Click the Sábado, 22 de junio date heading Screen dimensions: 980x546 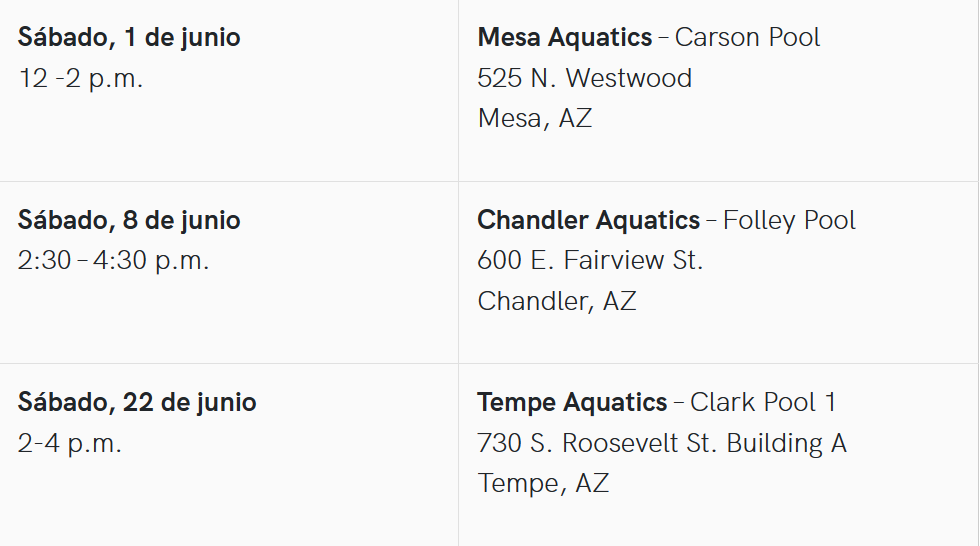137,402
